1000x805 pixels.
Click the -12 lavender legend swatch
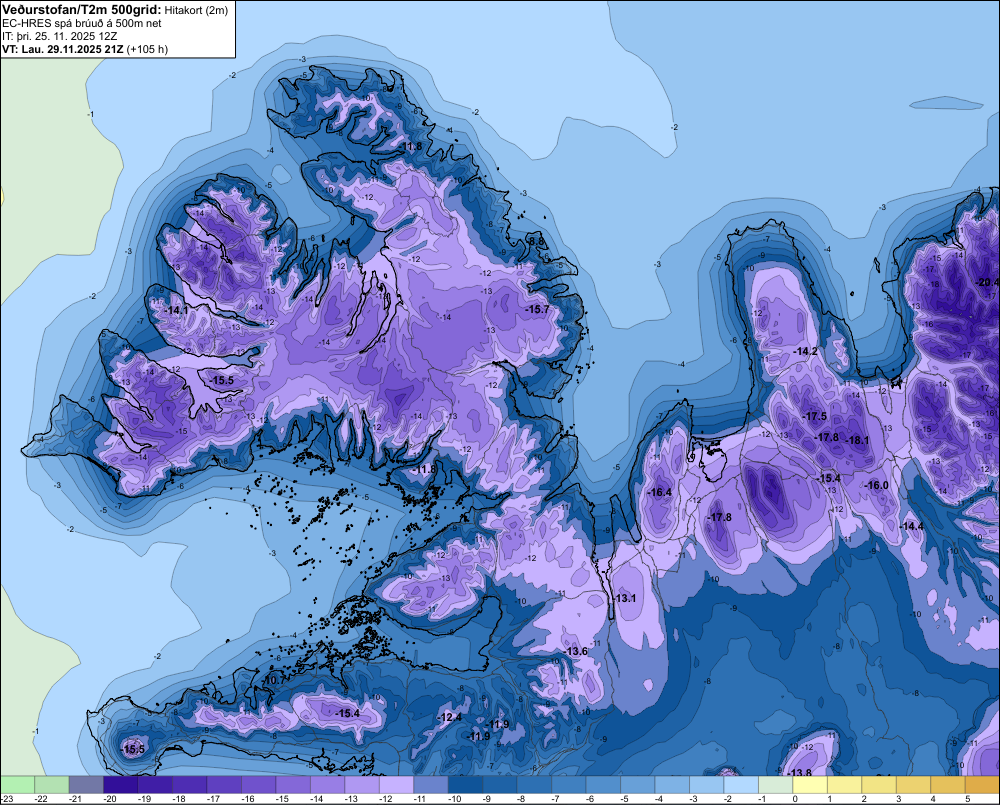(396, 785)
